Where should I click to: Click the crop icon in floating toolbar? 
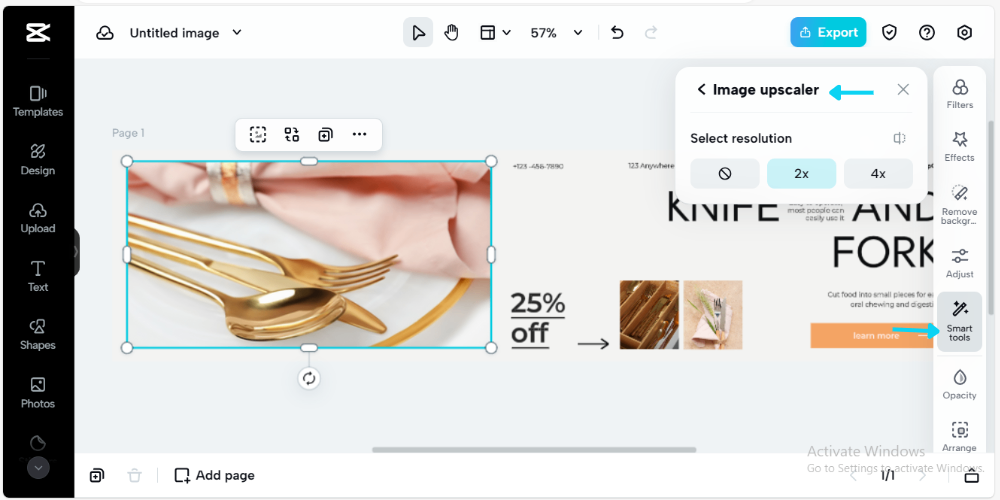tap(258, 134)
